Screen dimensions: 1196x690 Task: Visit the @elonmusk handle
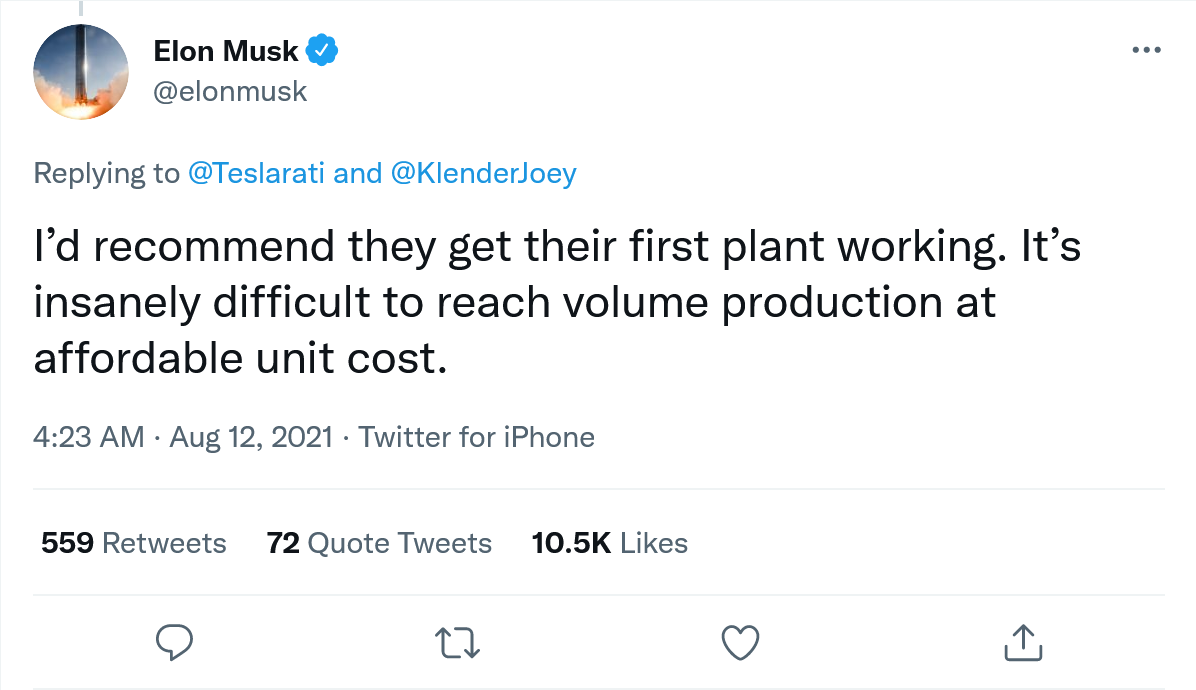point(230,92)
